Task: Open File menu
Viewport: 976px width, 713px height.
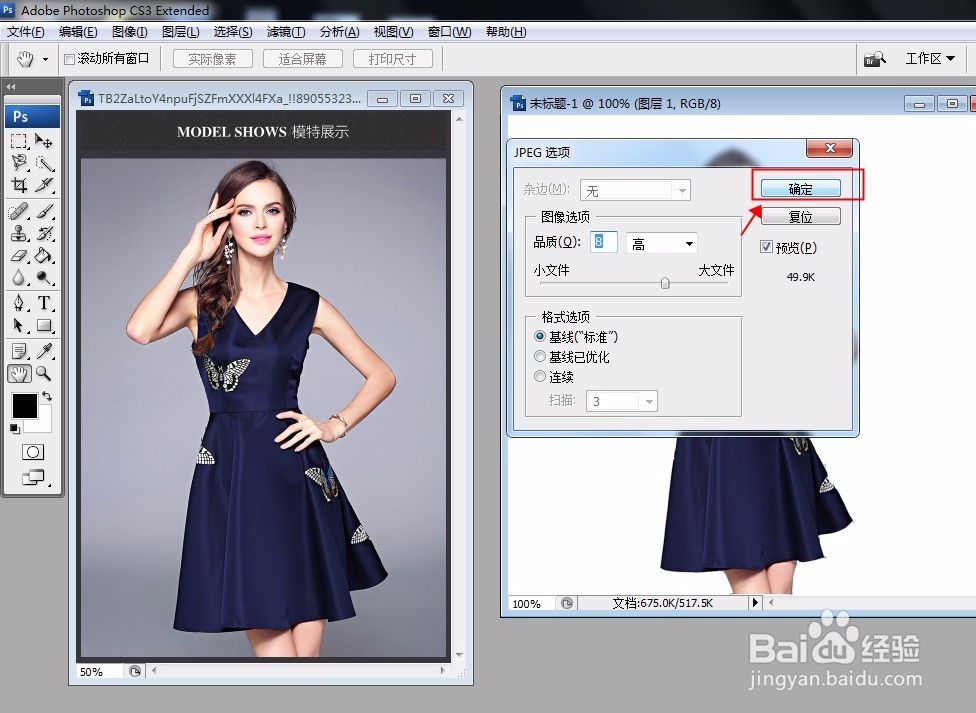Action: 26,32
